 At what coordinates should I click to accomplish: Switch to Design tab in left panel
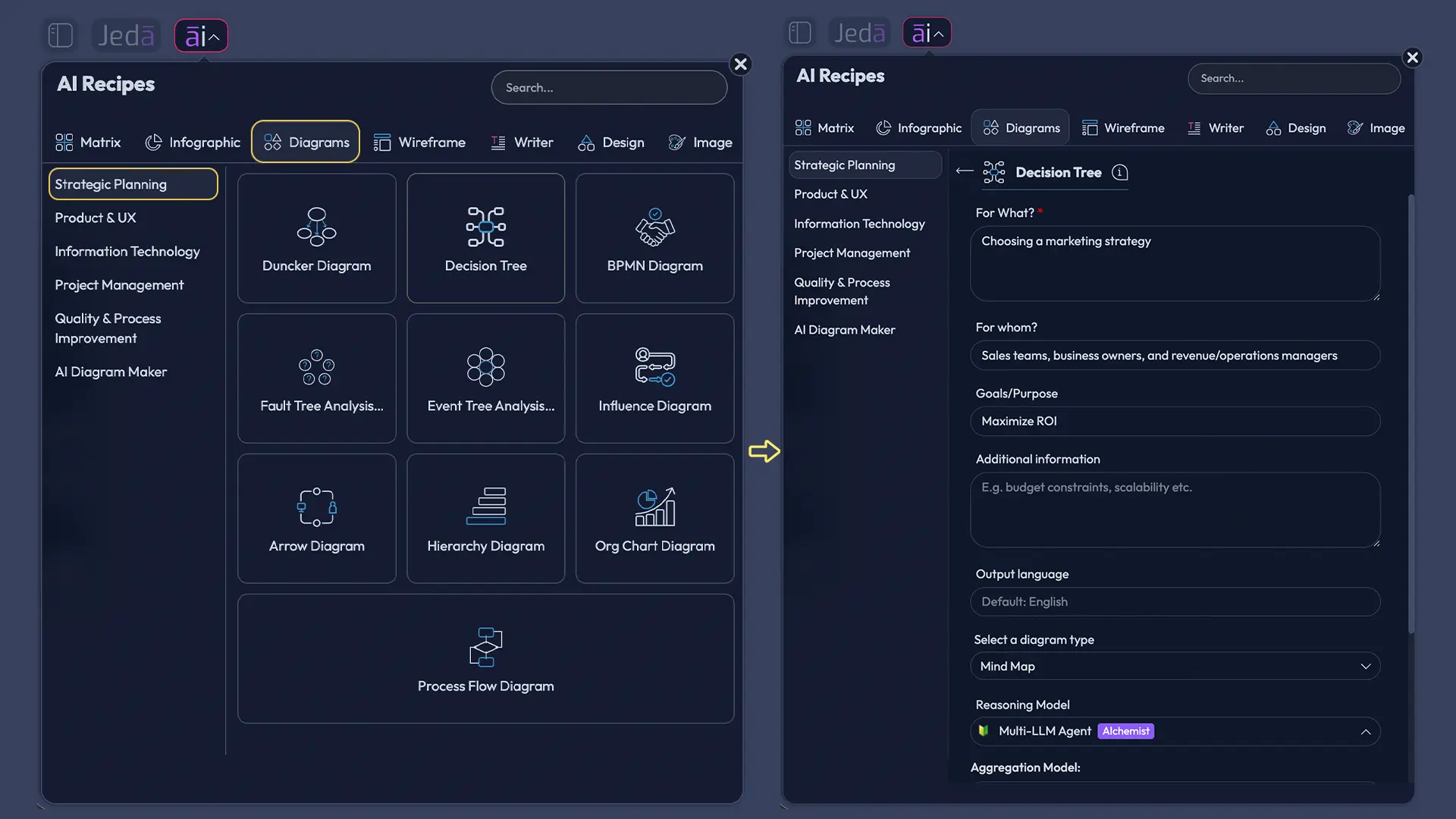coord(611,142)
